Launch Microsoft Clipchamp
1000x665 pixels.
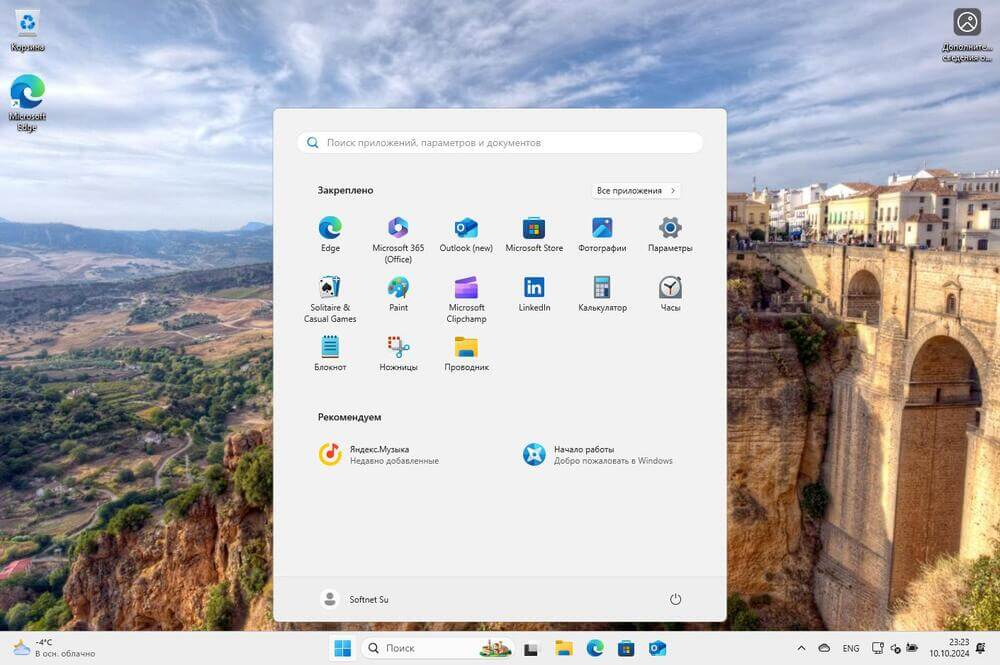466,300
